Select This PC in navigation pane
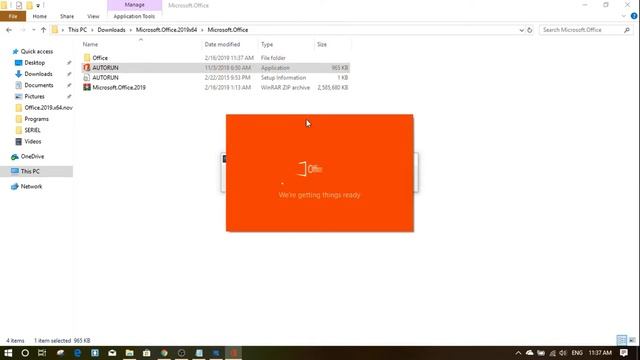 coord(36,171)
